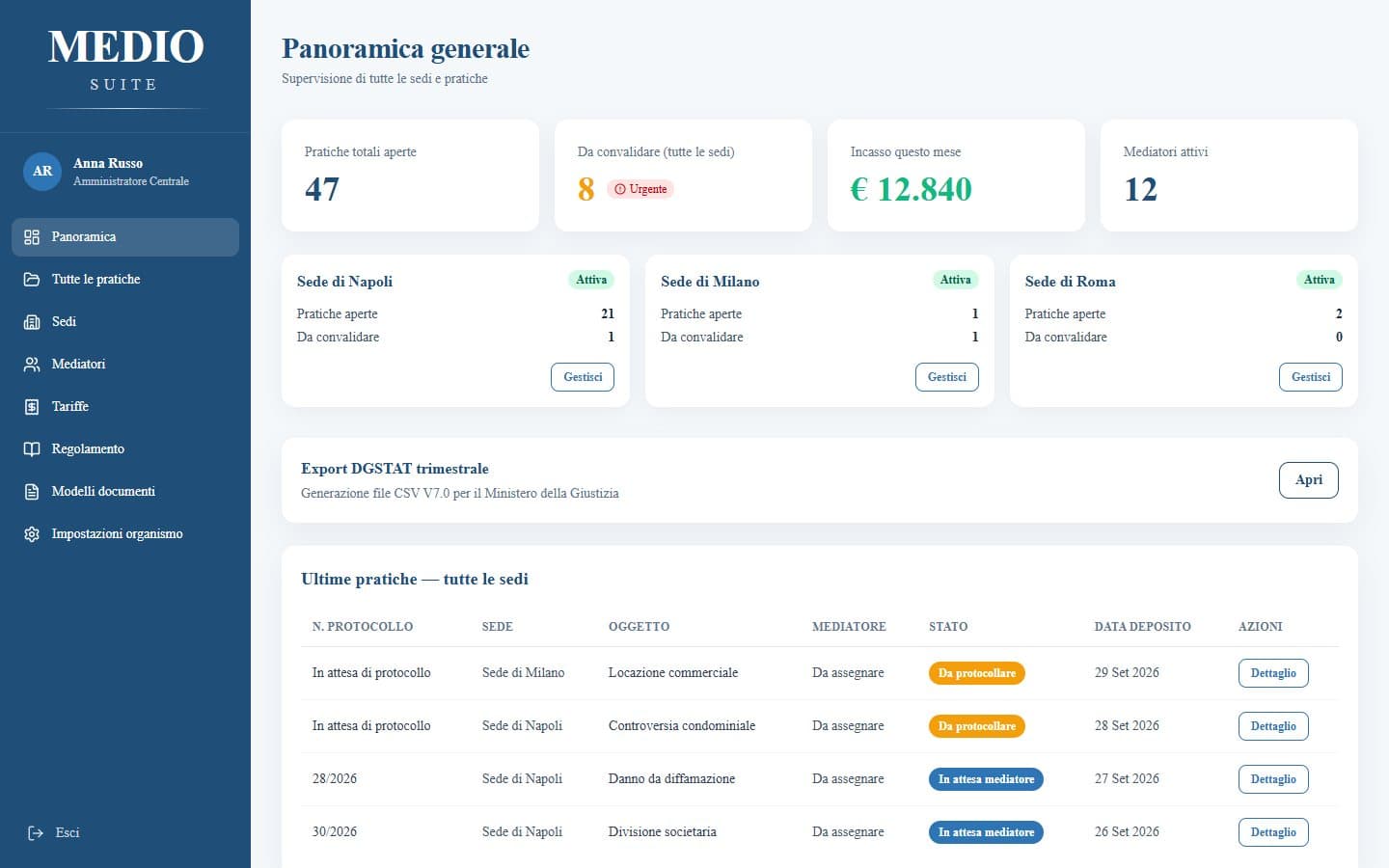Go to Tutte le pratiche
The width and height of the screenshot is (1389, 868).
click(x=125, y=280)
